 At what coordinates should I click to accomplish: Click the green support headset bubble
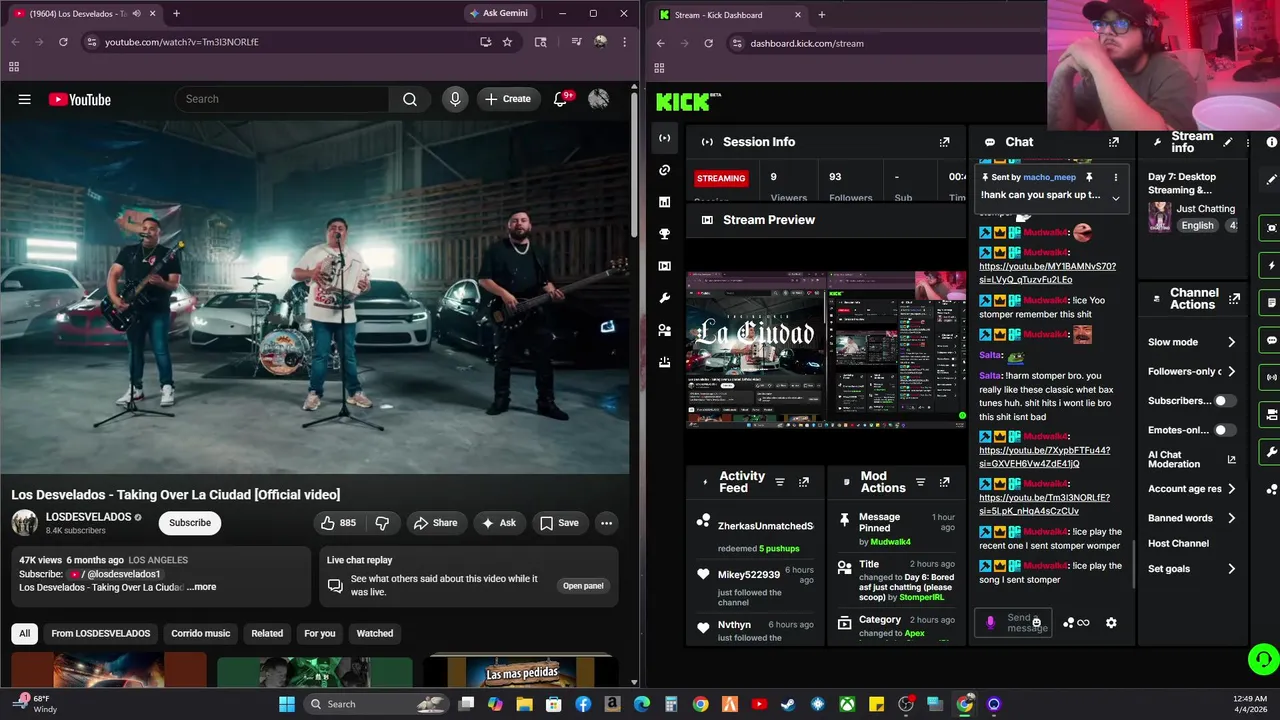point(1264,660)
